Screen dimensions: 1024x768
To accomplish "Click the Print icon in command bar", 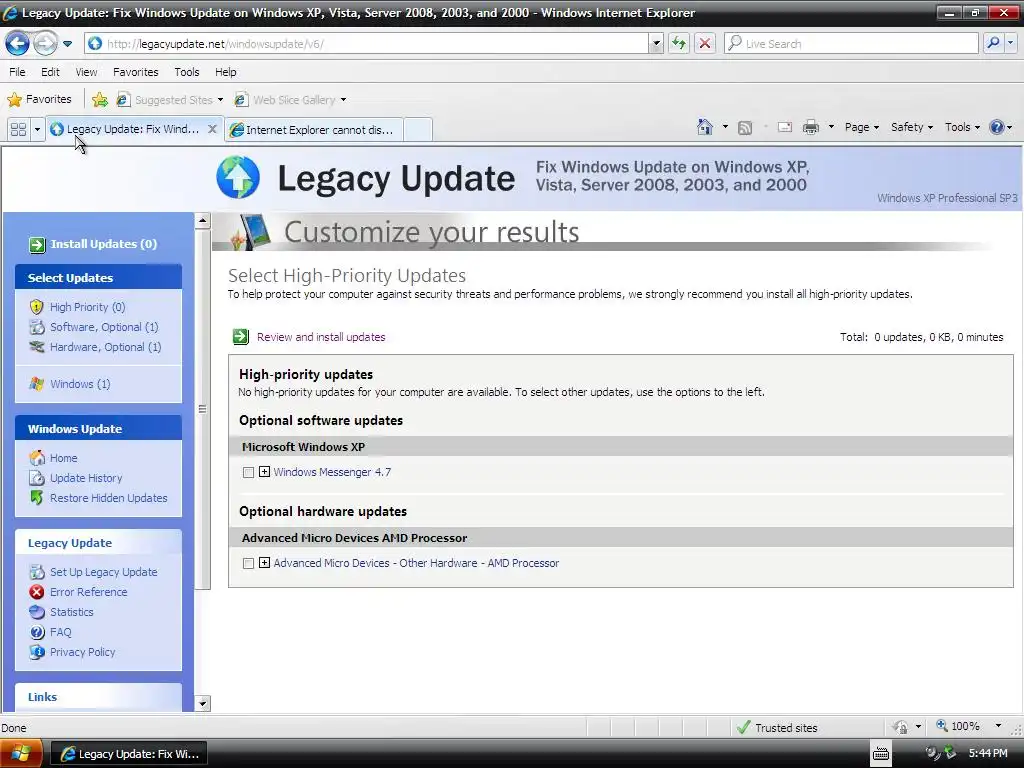I will pyautogui.click(x=810, y=127).
